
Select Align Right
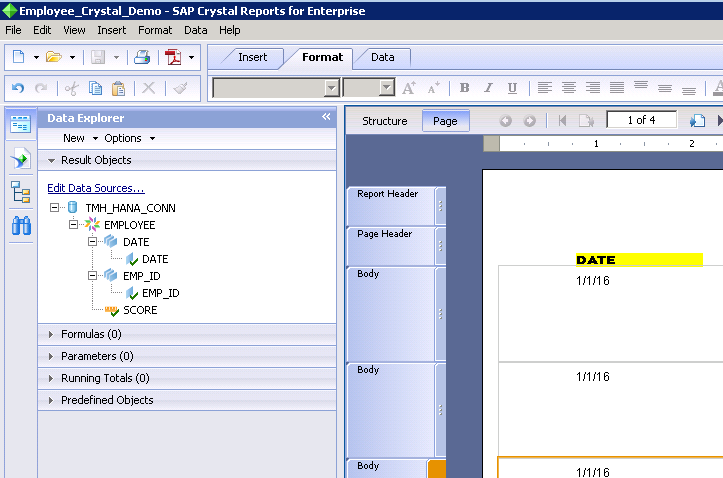593,87
